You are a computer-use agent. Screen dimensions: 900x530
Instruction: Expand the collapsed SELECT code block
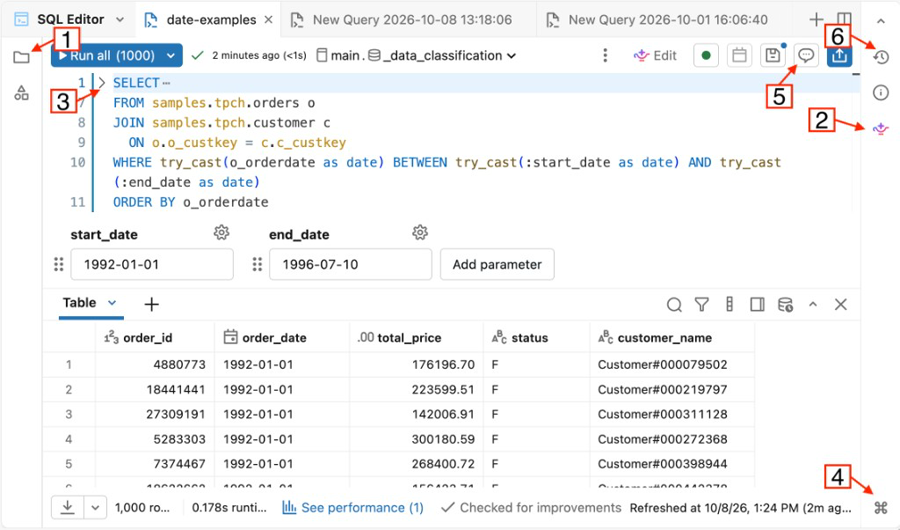[102, 83]
